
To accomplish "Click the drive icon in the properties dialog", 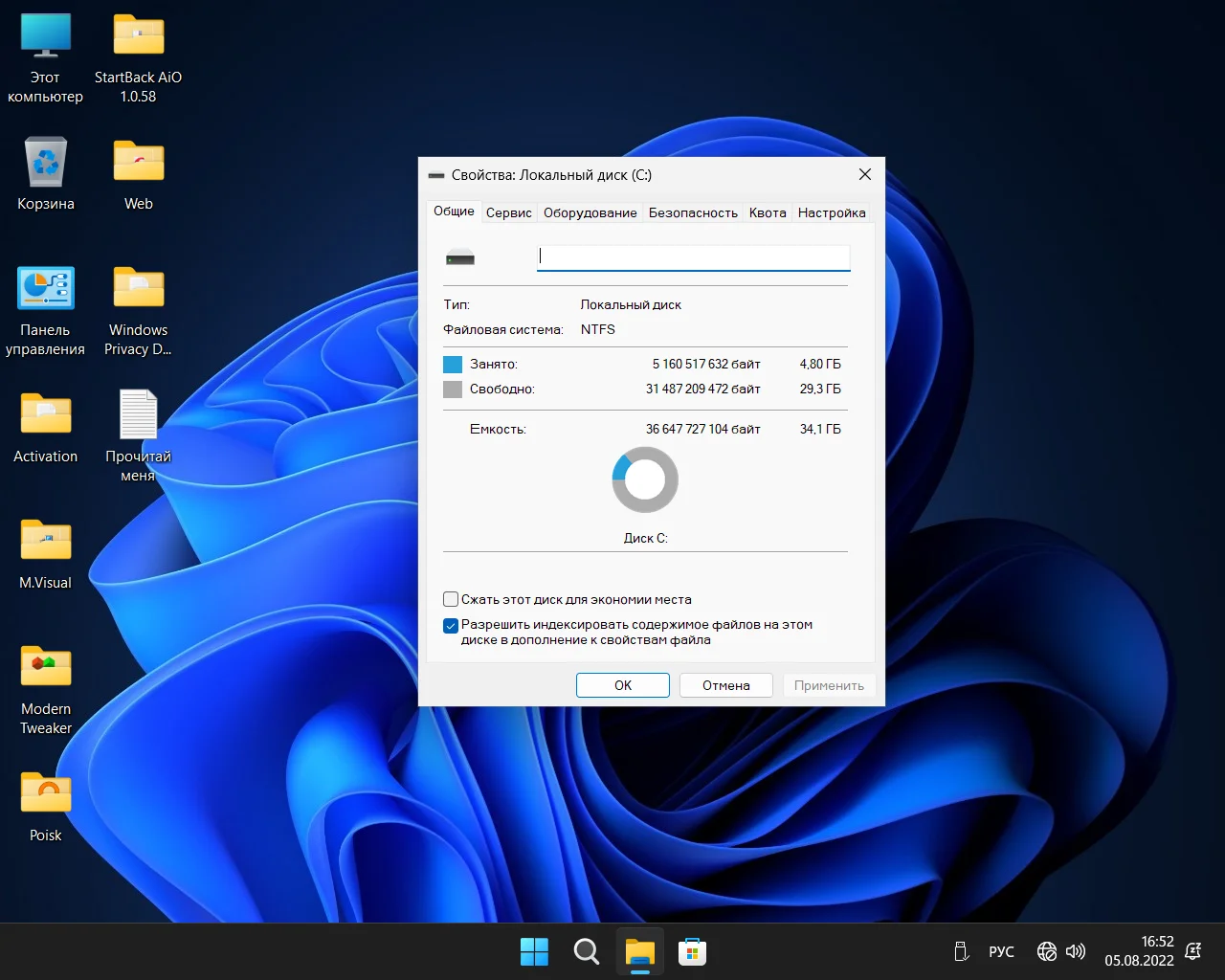I will 460,257.
